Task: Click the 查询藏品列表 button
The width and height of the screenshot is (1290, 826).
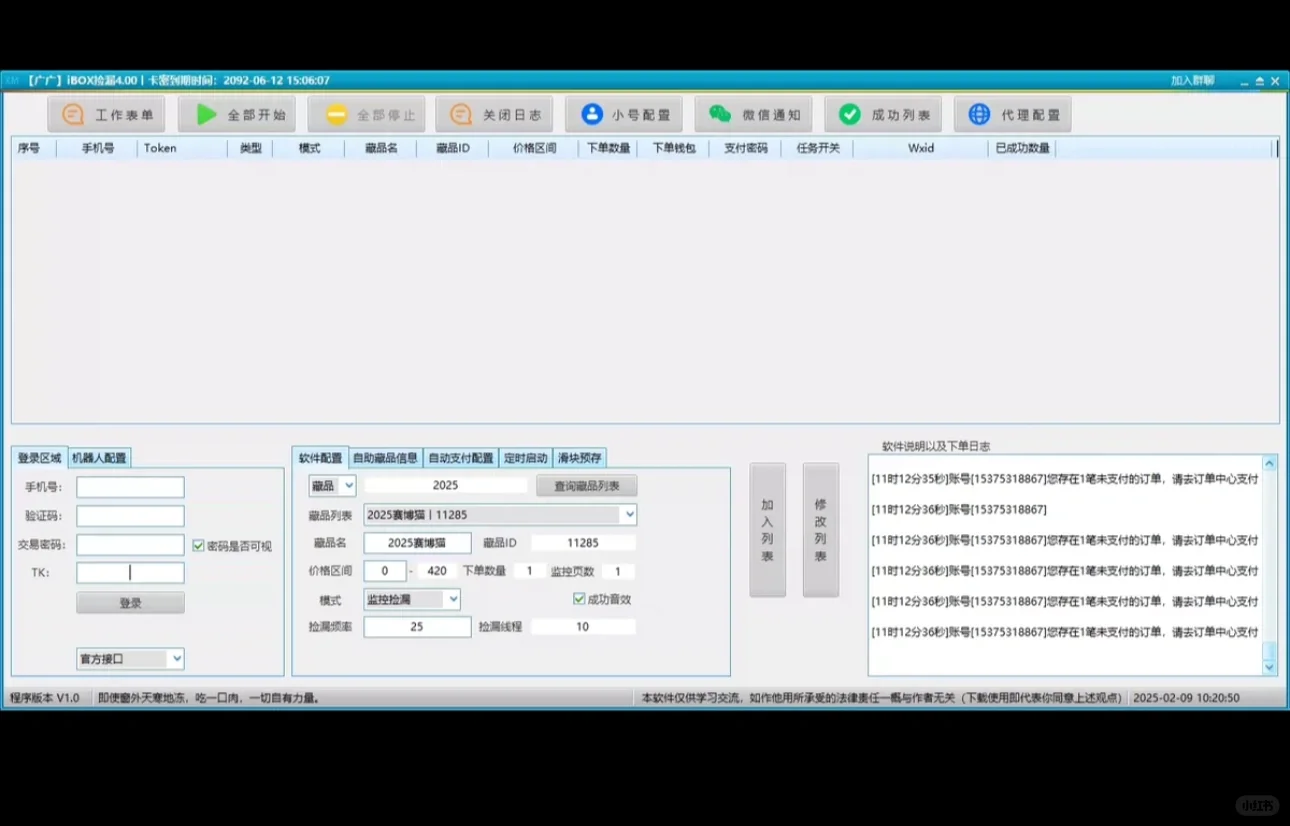Action: pos(587,486)
